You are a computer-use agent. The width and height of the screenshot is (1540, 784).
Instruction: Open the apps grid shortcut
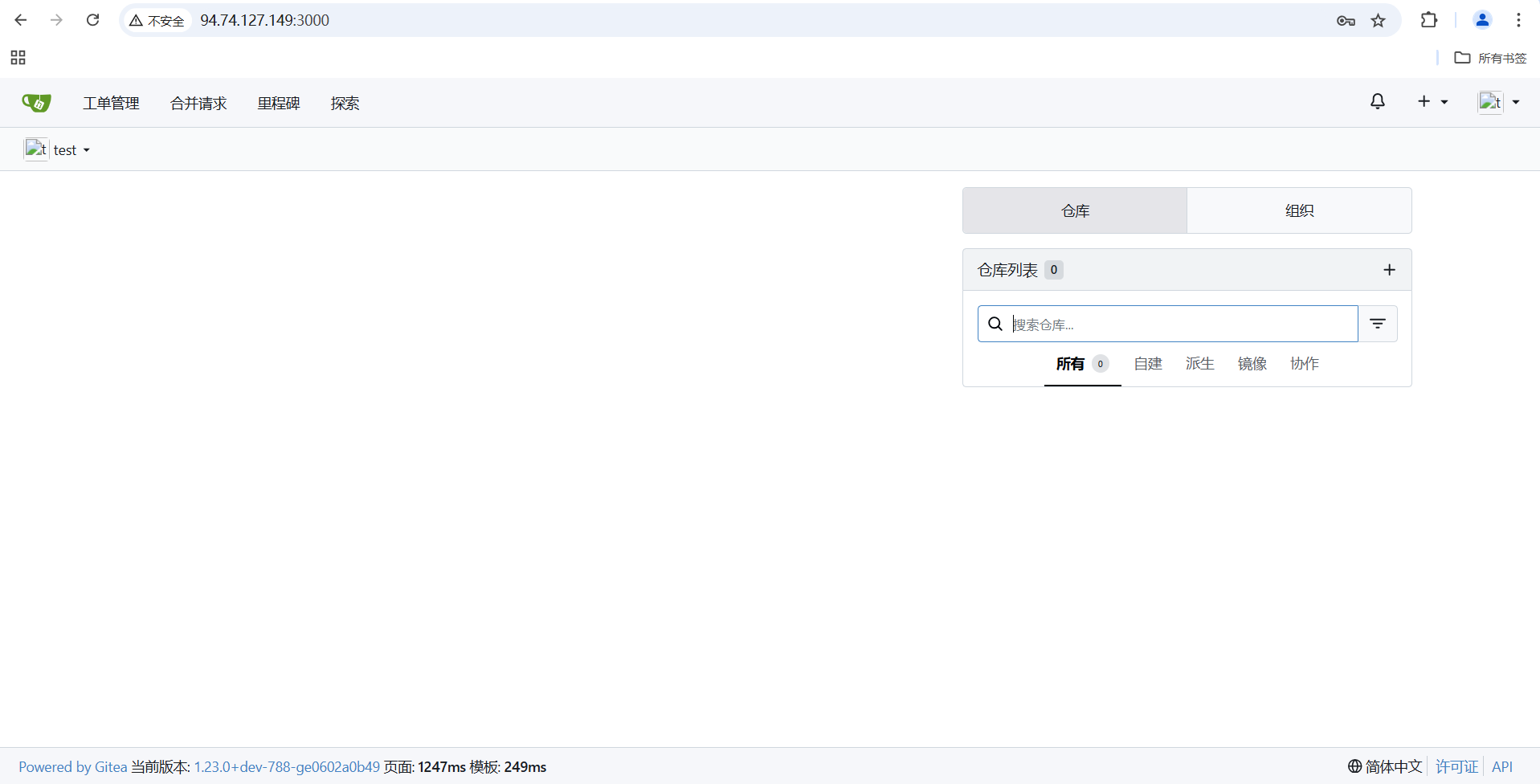point(18,58)
